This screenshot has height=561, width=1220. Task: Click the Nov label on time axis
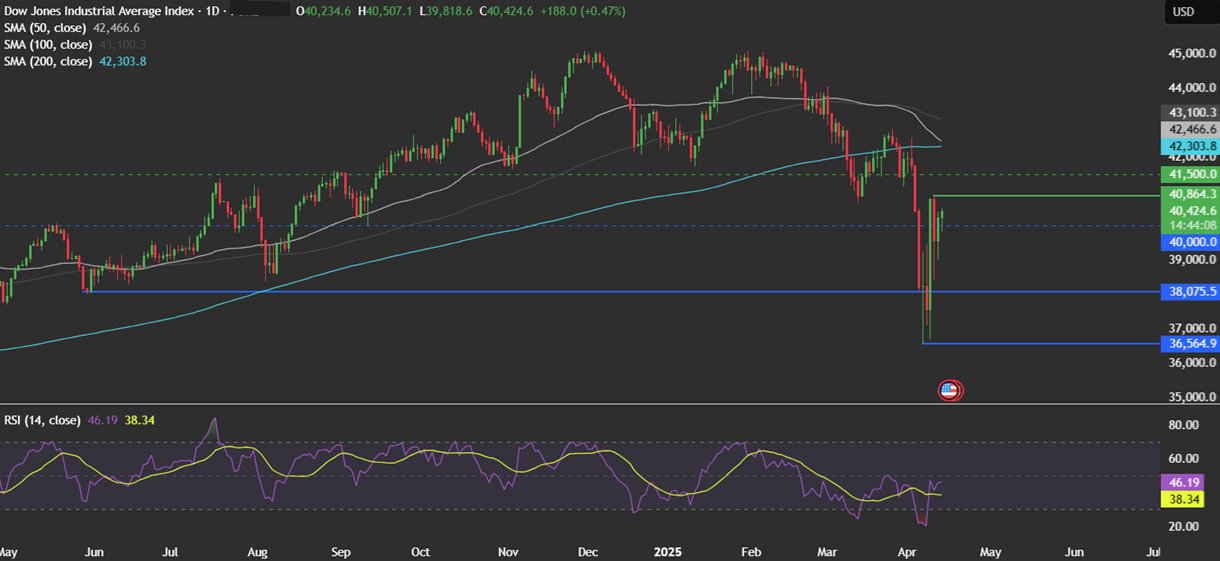coord(508,552)
